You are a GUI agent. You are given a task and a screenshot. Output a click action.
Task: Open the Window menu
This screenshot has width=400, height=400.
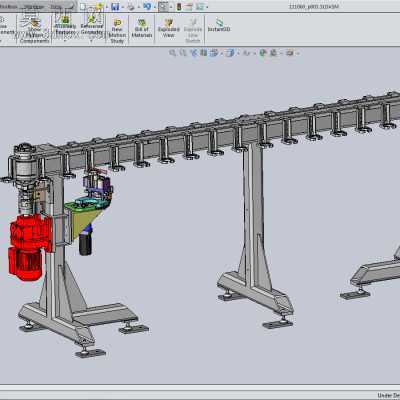34,7
